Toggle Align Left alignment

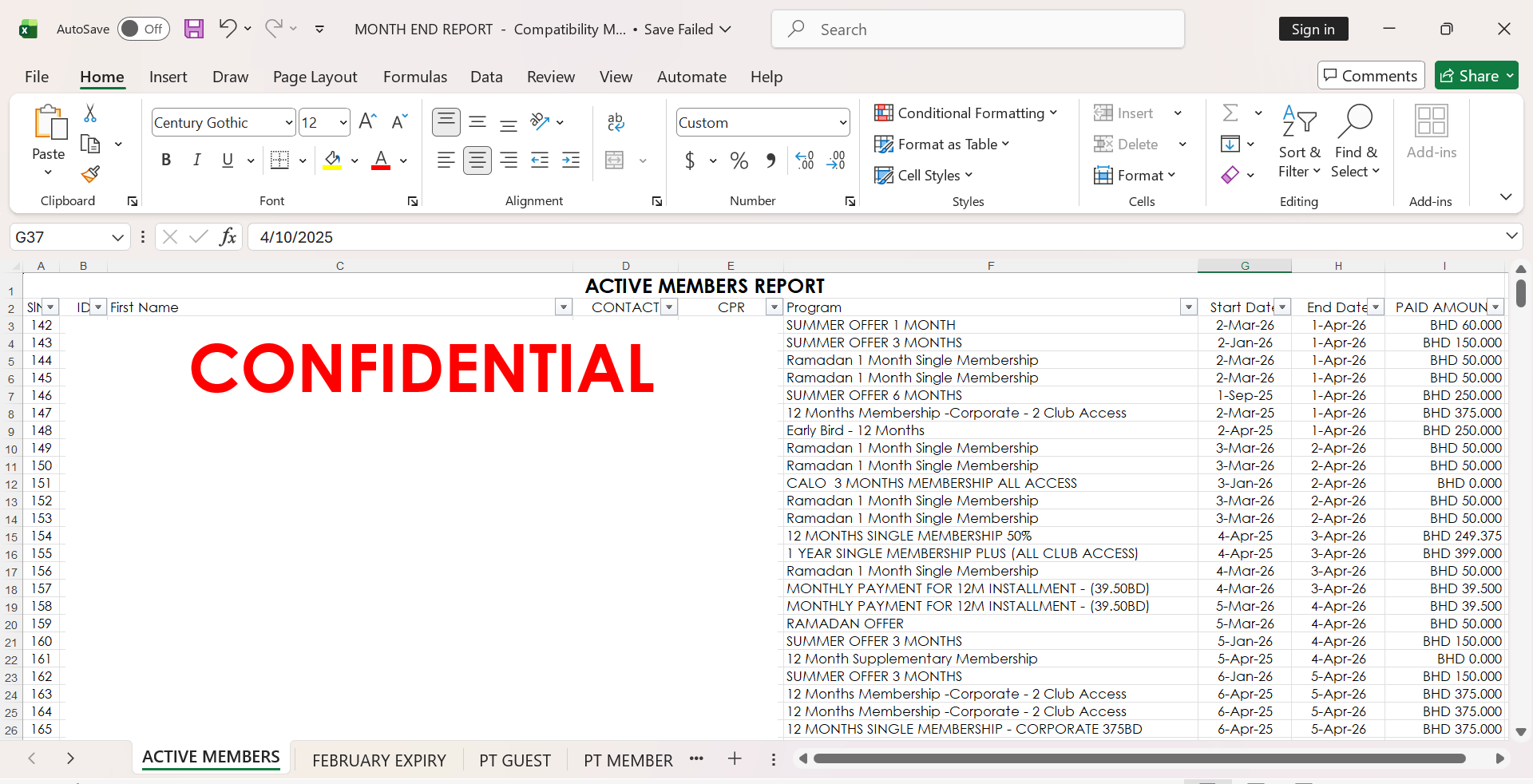tap(446, 160)
